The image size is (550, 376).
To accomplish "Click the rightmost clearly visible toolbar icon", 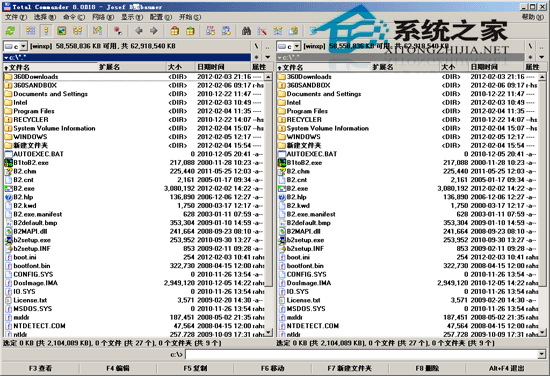I will [x=294, y=31].
